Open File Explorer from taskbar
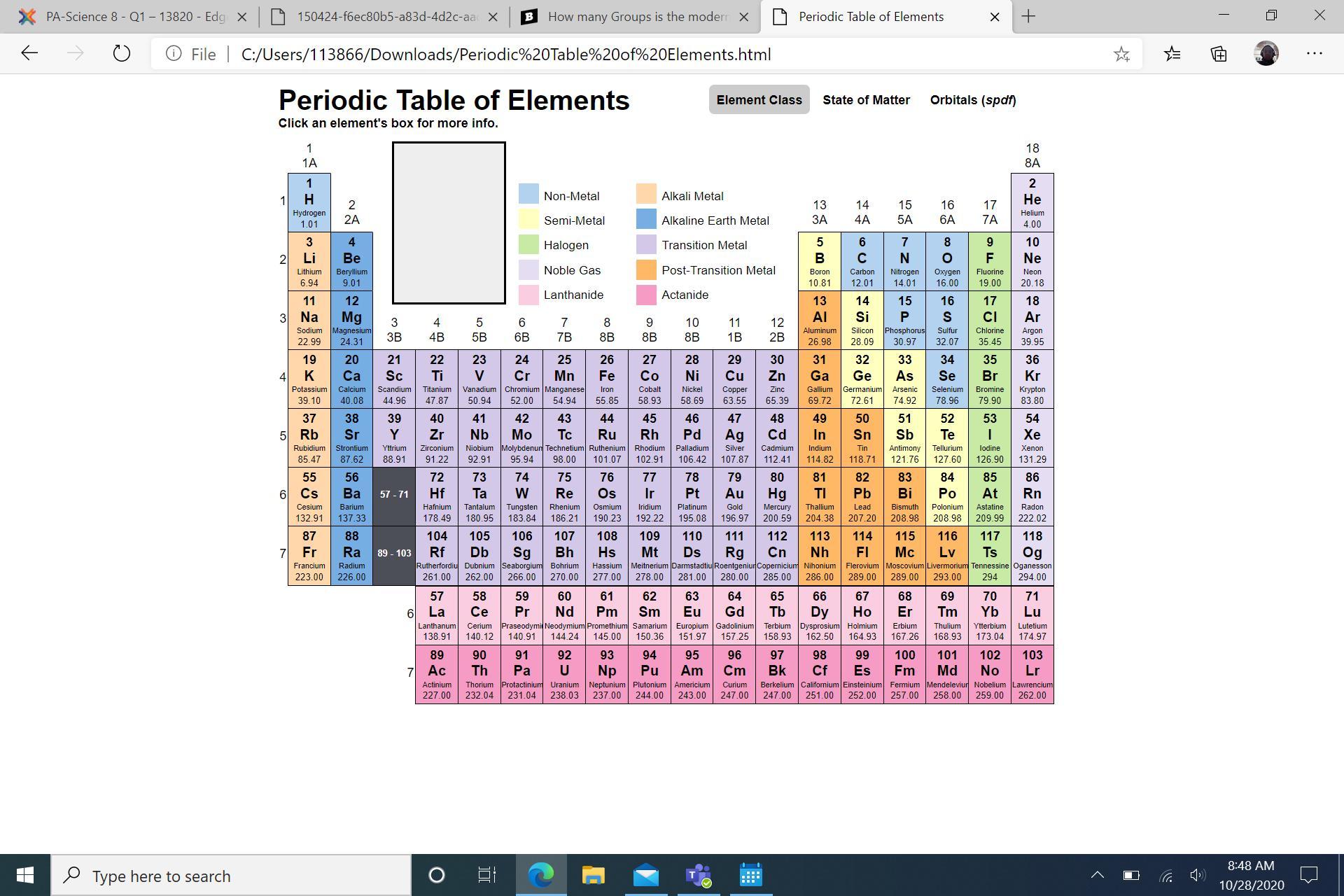This screenshot has width=1344, height=896. click(x=593, y=875)
